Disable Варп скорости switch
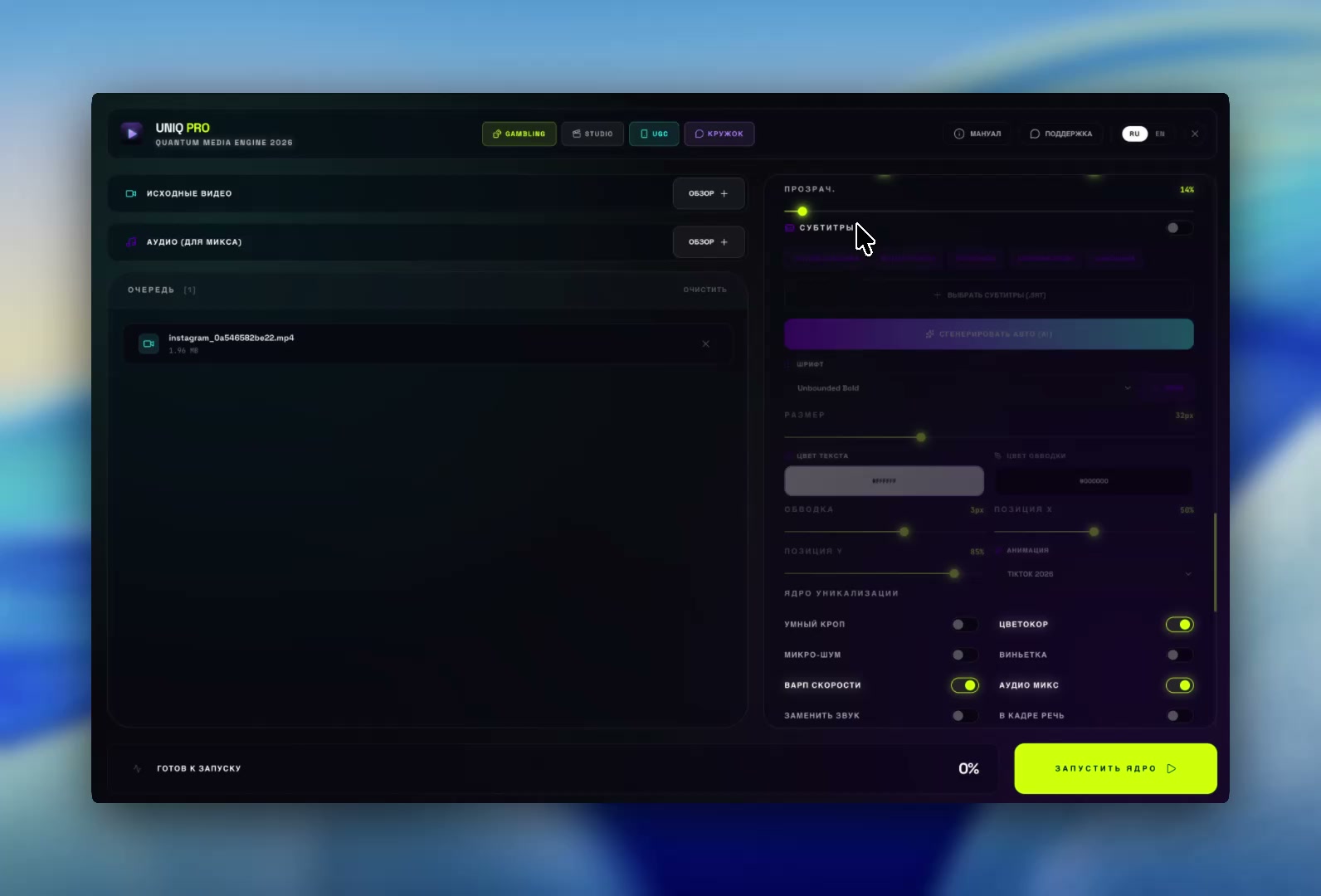Viewport: 1321px width, 896px height. pos(964,685)
